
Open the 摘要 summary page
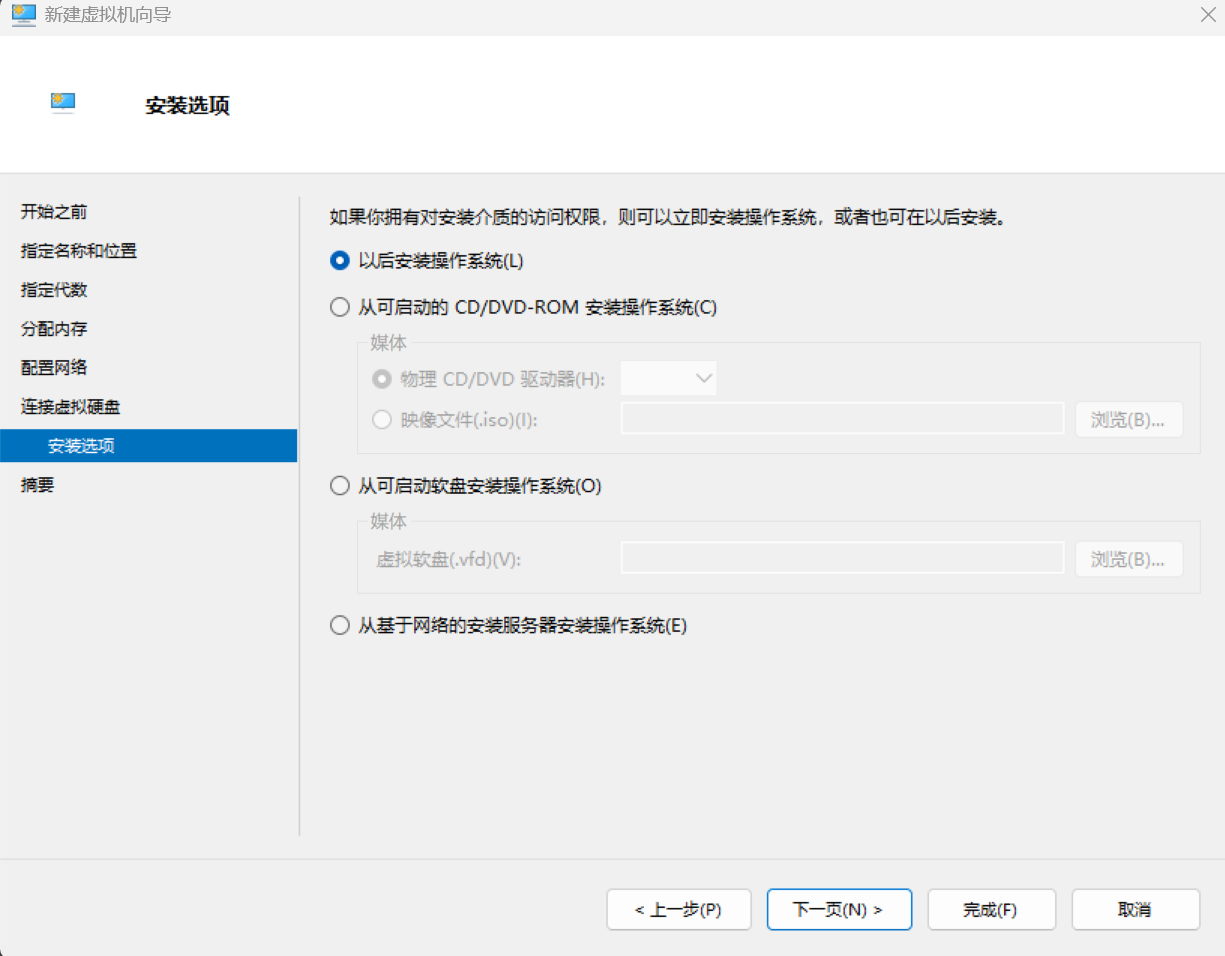pyautogui.click(x=38, y=485)
